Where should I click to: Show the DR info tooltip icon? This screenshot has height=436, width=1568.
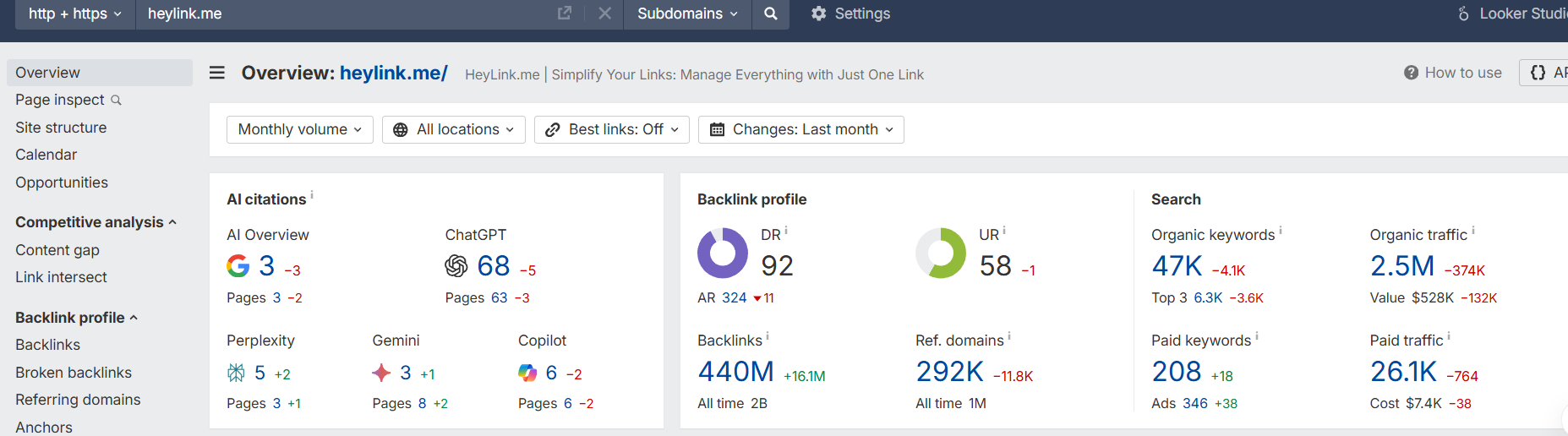point(786,231)
